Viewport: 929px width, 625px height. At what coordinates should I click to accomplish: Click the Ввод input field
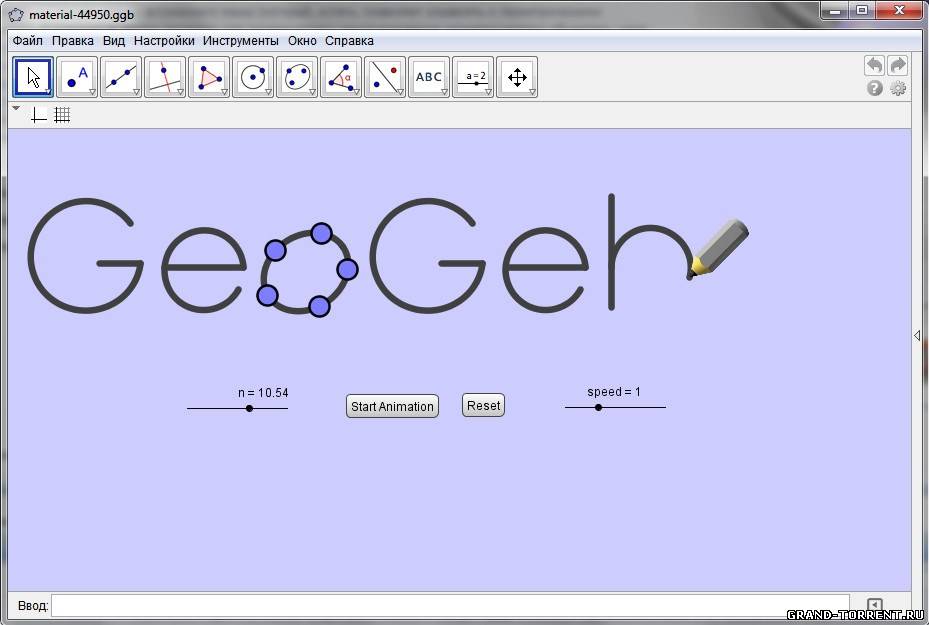coord(450,605)
